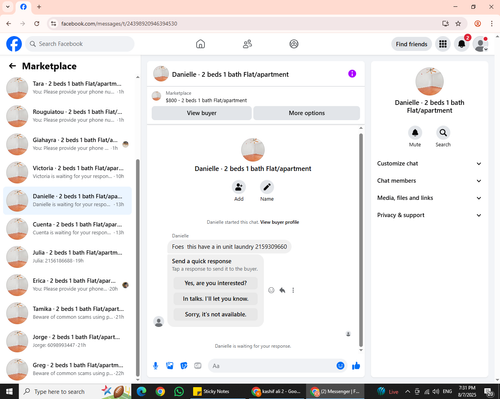Open Microsoft Edge from taskbar
This screenshot has height=399, width=500.
[x=142, y=391]
